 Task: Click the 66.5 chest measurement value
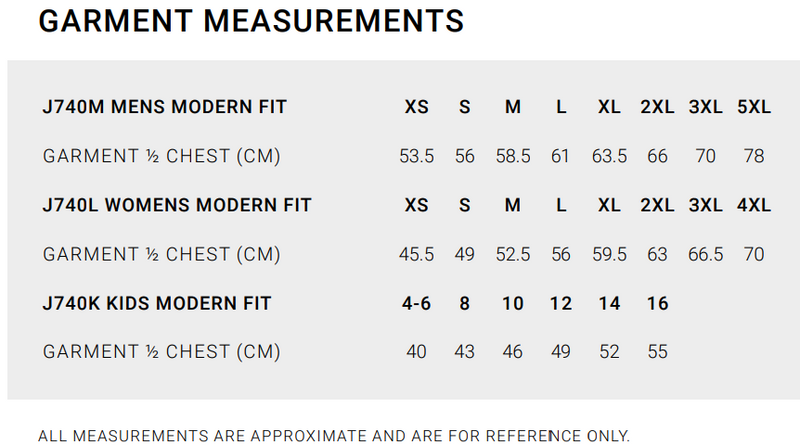pyautogui.click(x=705, y=254)
